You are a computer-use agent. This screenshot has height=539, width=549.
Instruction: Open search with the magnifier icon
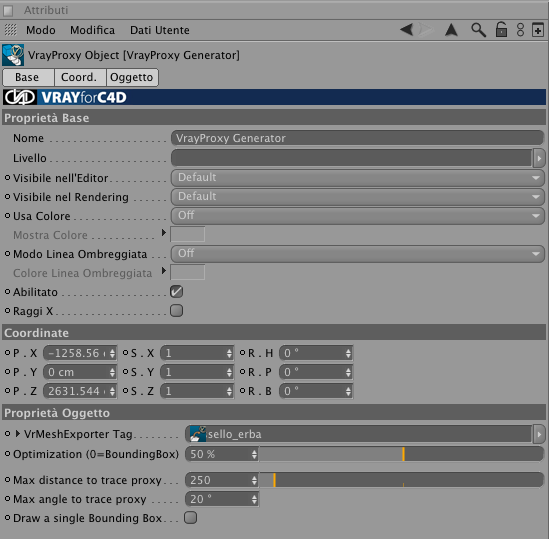[478, 30]
